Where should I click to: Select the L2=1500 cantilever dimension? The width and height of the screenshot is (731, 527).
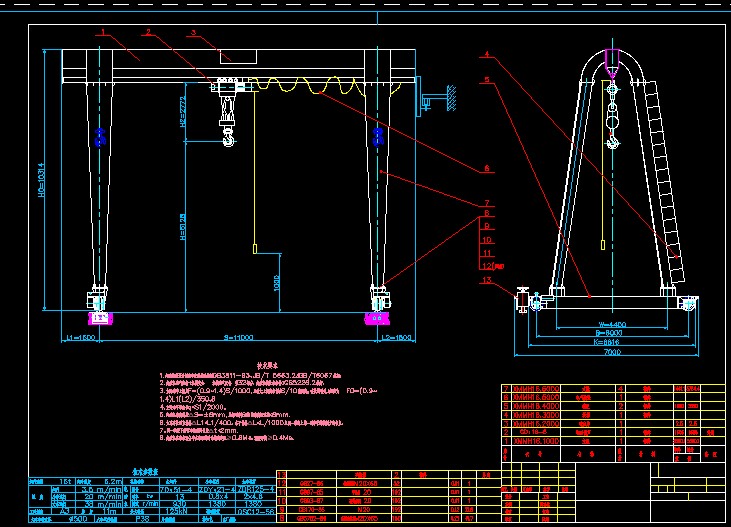[x=396, y=337]
